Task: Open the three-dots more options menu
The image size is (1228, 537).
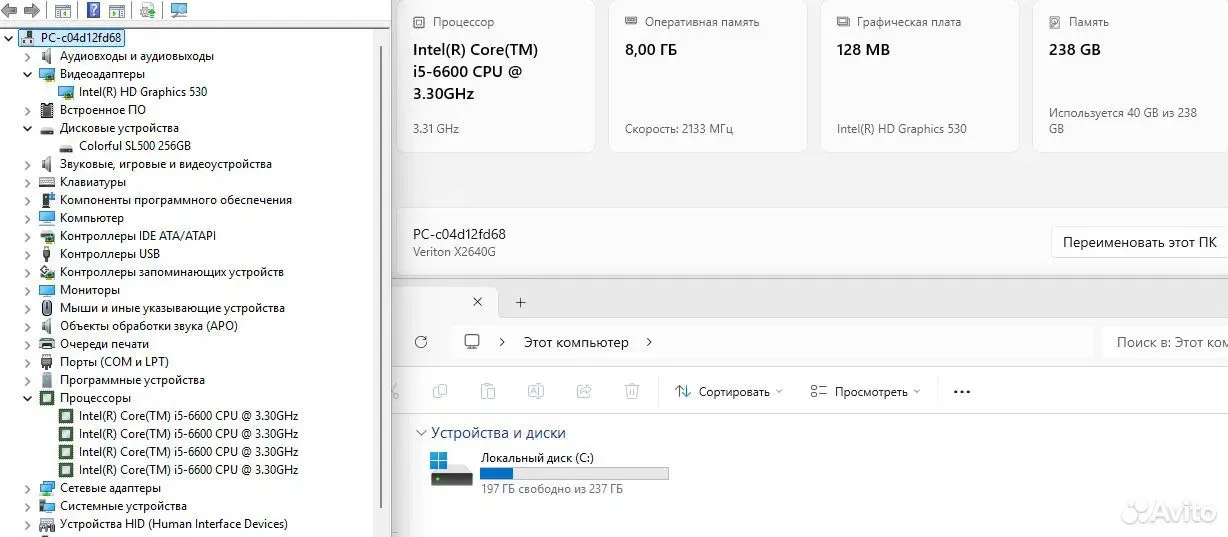Action: click(x=962, y=392)
